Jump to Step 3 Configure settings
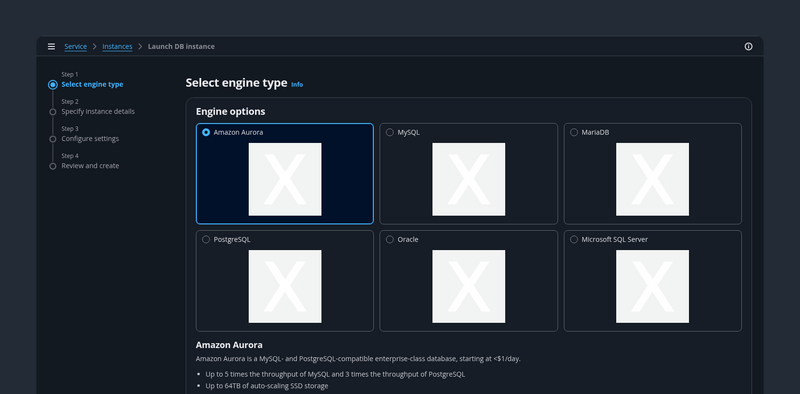The width and height of the screenshot is (800, 394). (x=90, y=138)
